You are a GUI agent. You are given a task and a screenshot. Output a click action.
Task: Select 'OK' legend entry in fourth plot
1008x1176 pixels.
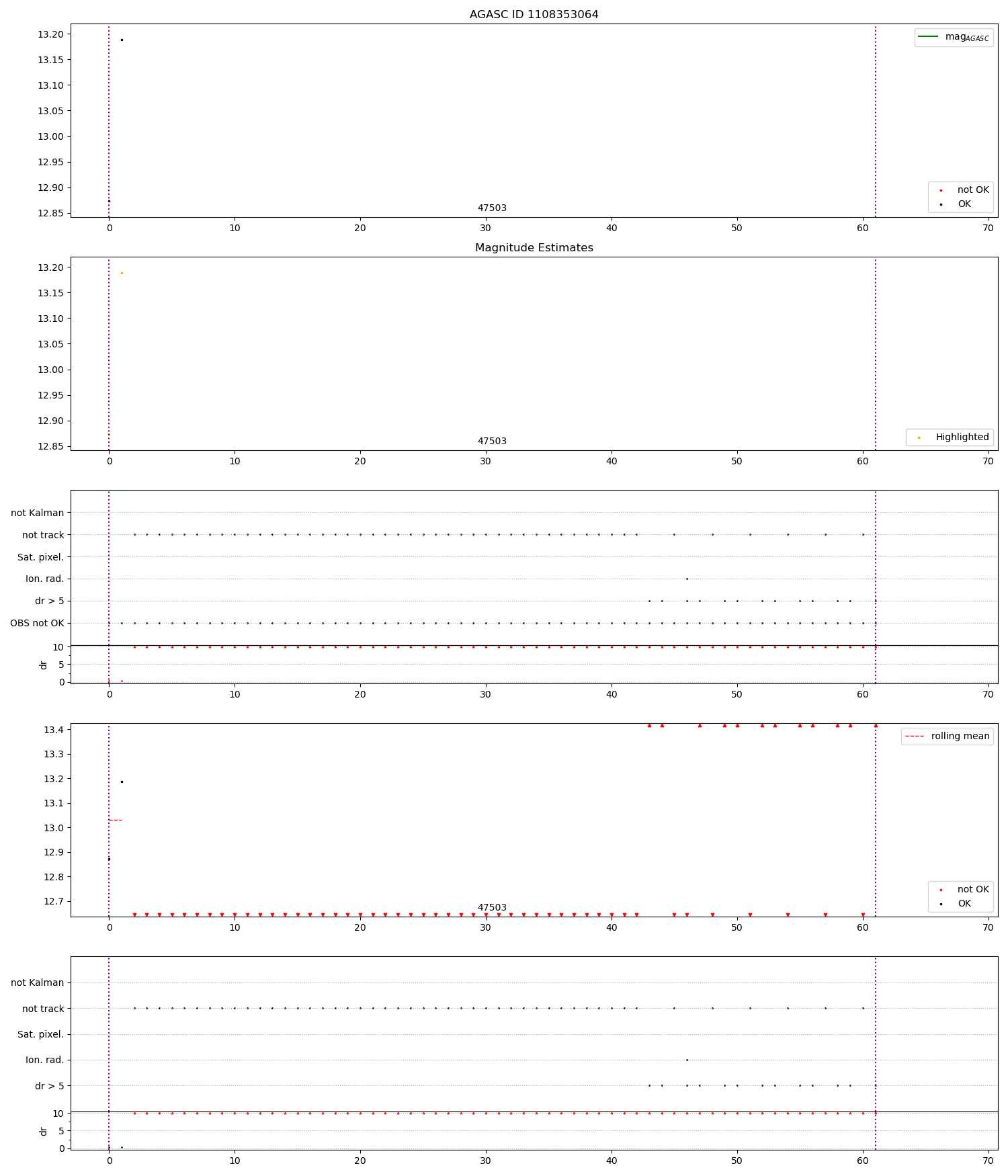(964, 903)
